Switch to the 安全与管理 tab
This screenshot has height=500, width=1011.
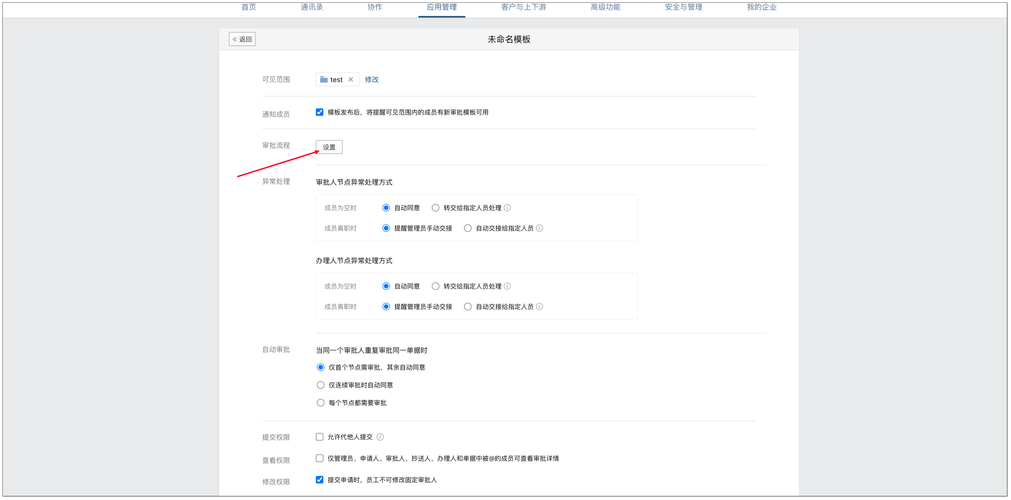(x=683, y=7)
